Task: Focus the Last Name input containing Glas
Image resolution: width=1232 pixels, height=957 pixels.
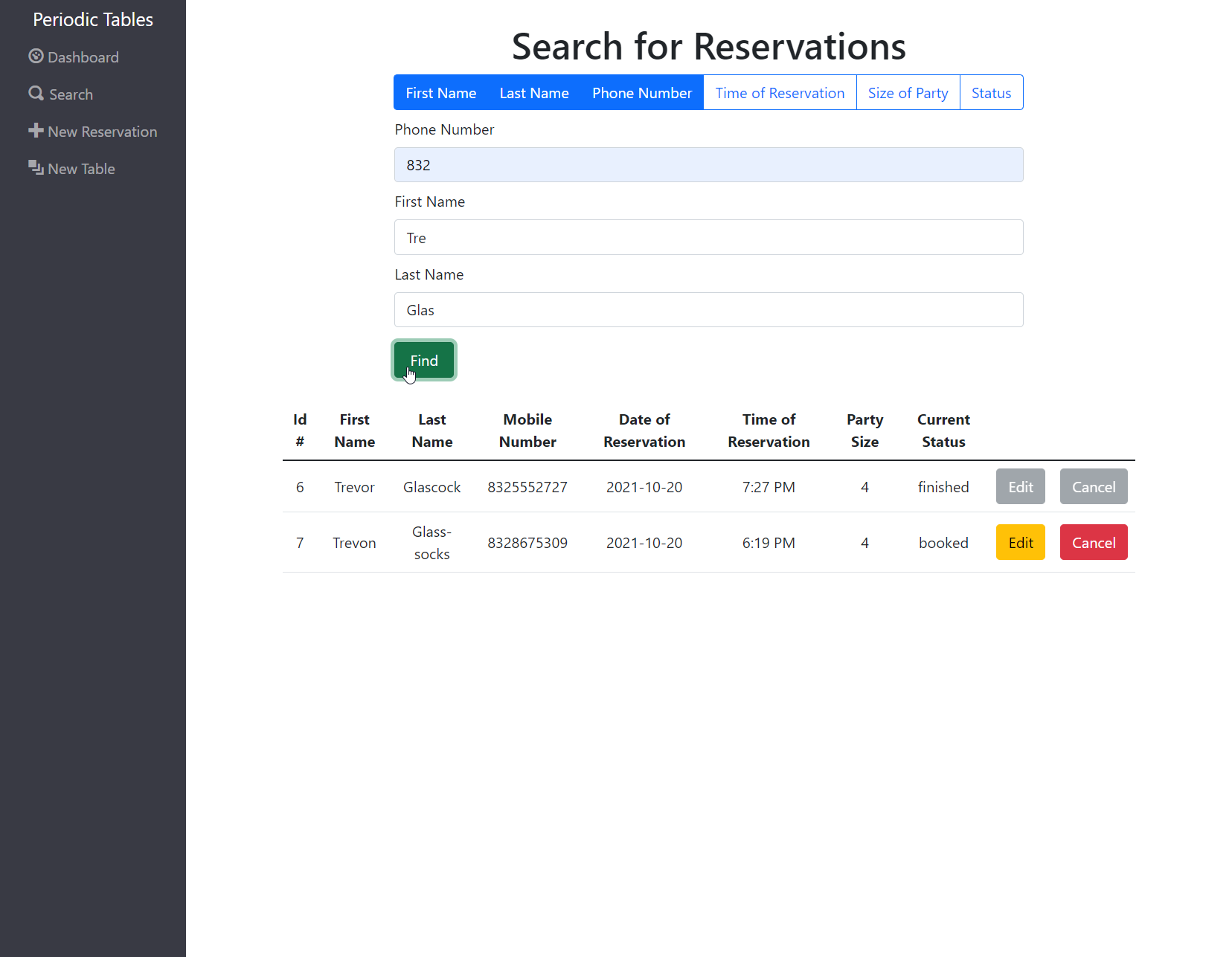Action: tap(708, 309)
